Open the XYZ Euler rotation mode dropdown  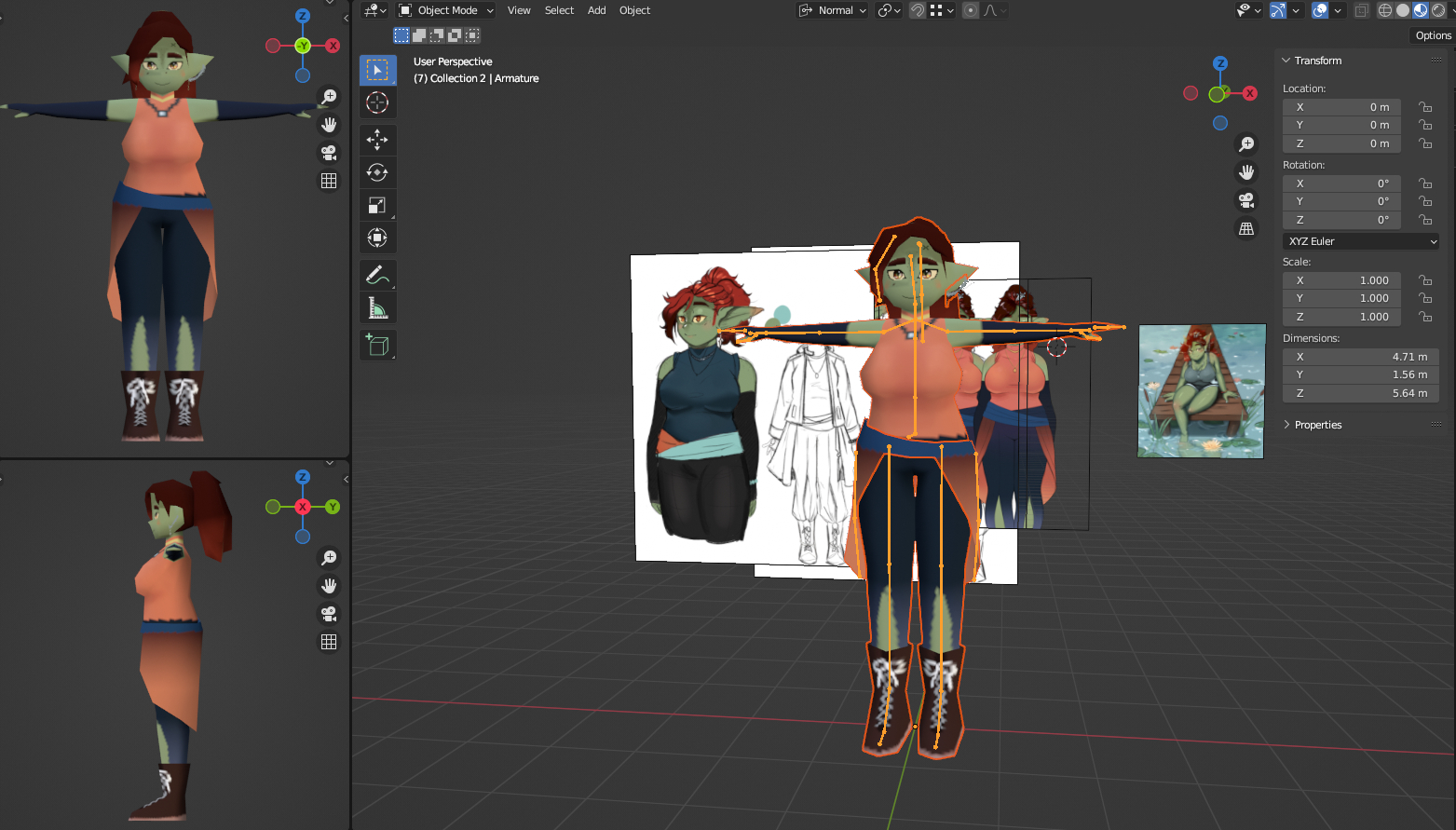pyautogui.click(x=1361, y=241)
